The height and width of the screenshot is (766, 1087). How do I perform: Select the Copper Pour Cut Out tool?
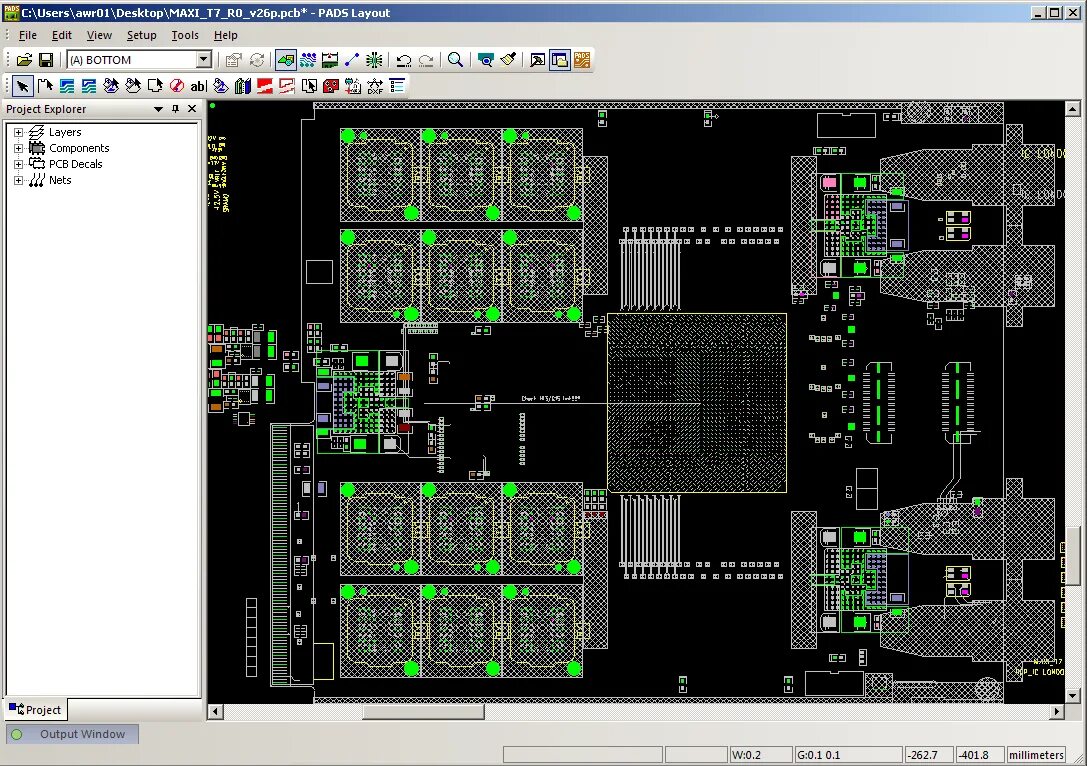click(x=133, y=86)
